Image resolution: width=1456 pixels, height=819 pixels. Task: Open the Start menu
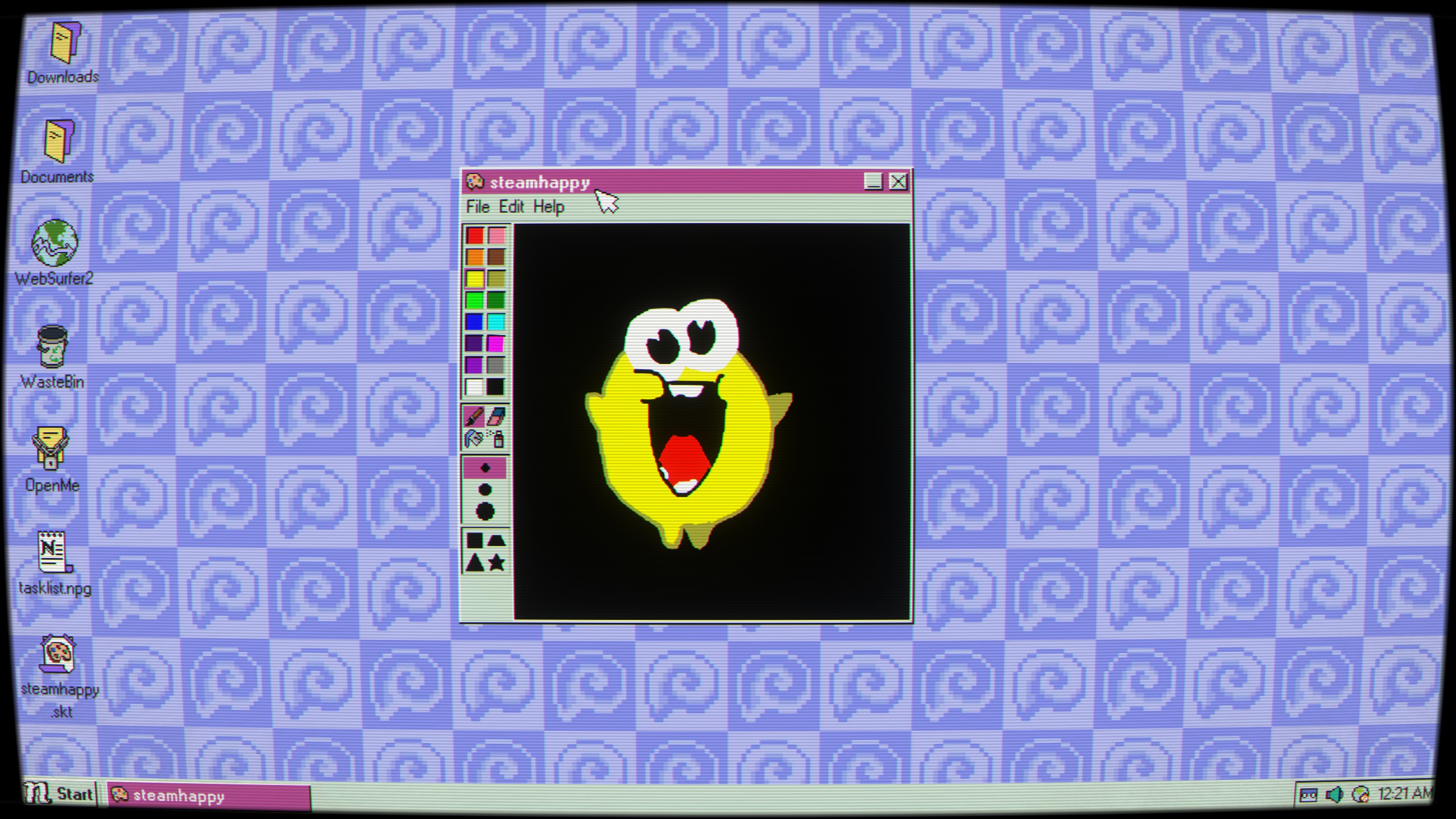[59, 793]
